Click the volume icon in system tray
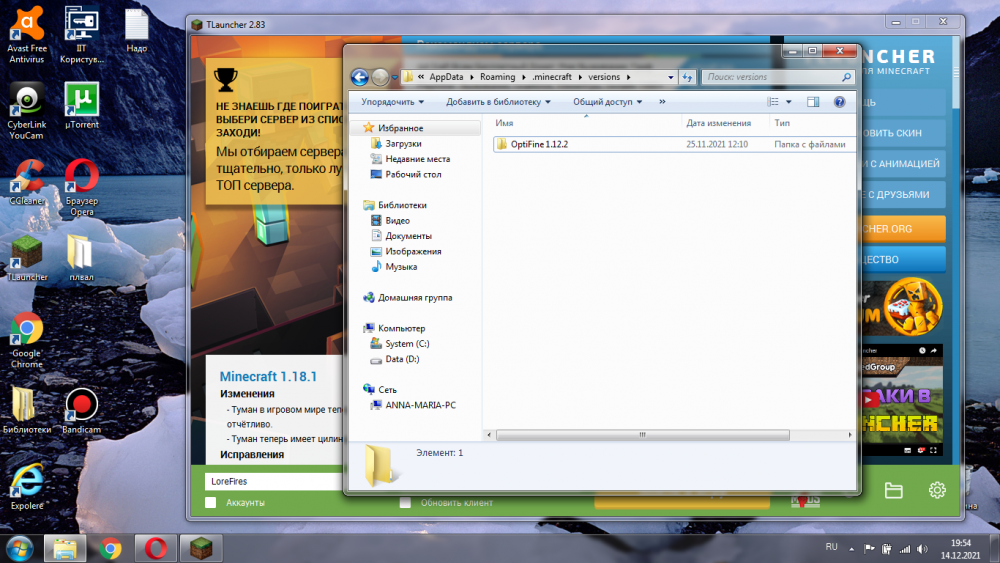This screenshot has width=1000, height=563. [922, 549]
